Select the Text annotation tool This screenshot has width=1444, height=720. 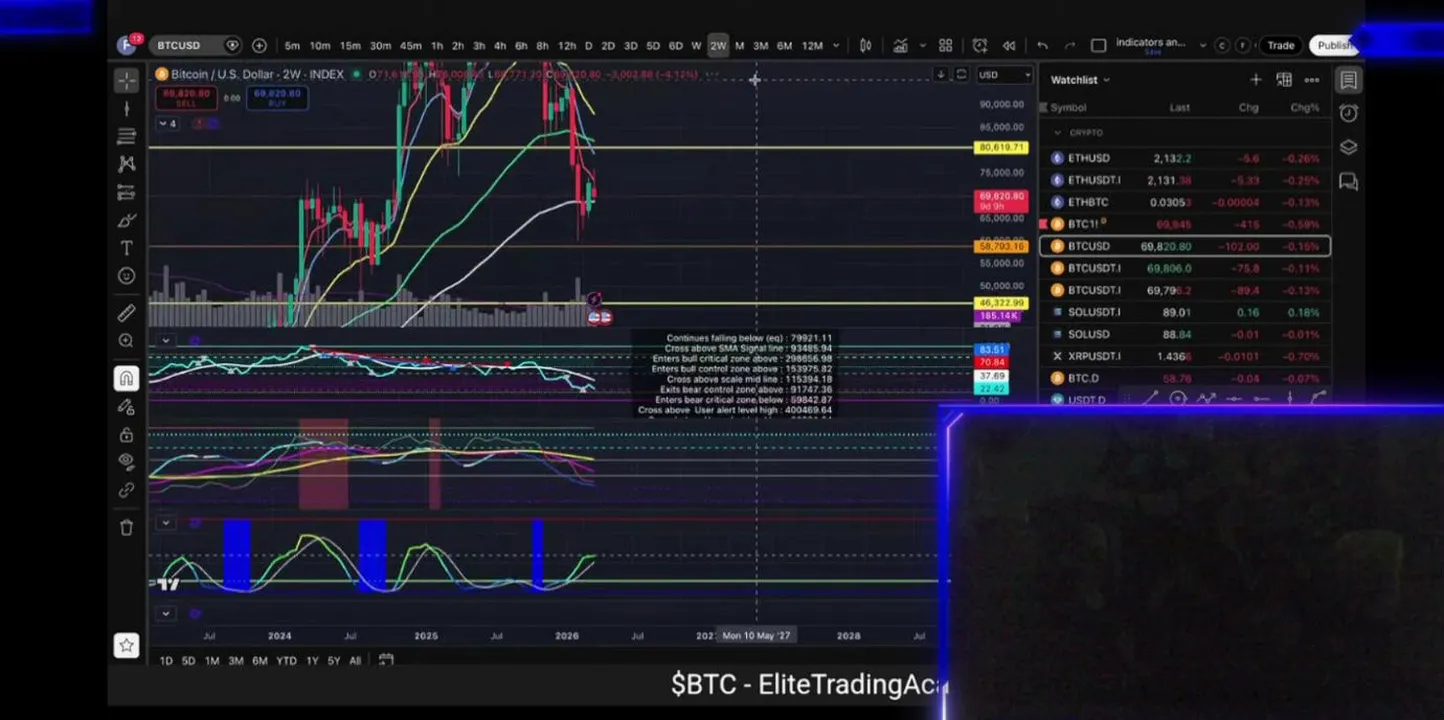click(126, 248)
